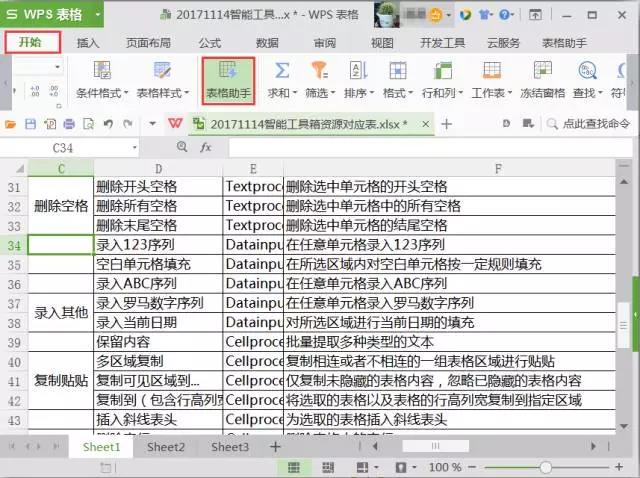Viewport: 640px width, 478px height.
Task: Open the 公式 ribbon tab
Action: pyautogui.click(x=210, y=43)
